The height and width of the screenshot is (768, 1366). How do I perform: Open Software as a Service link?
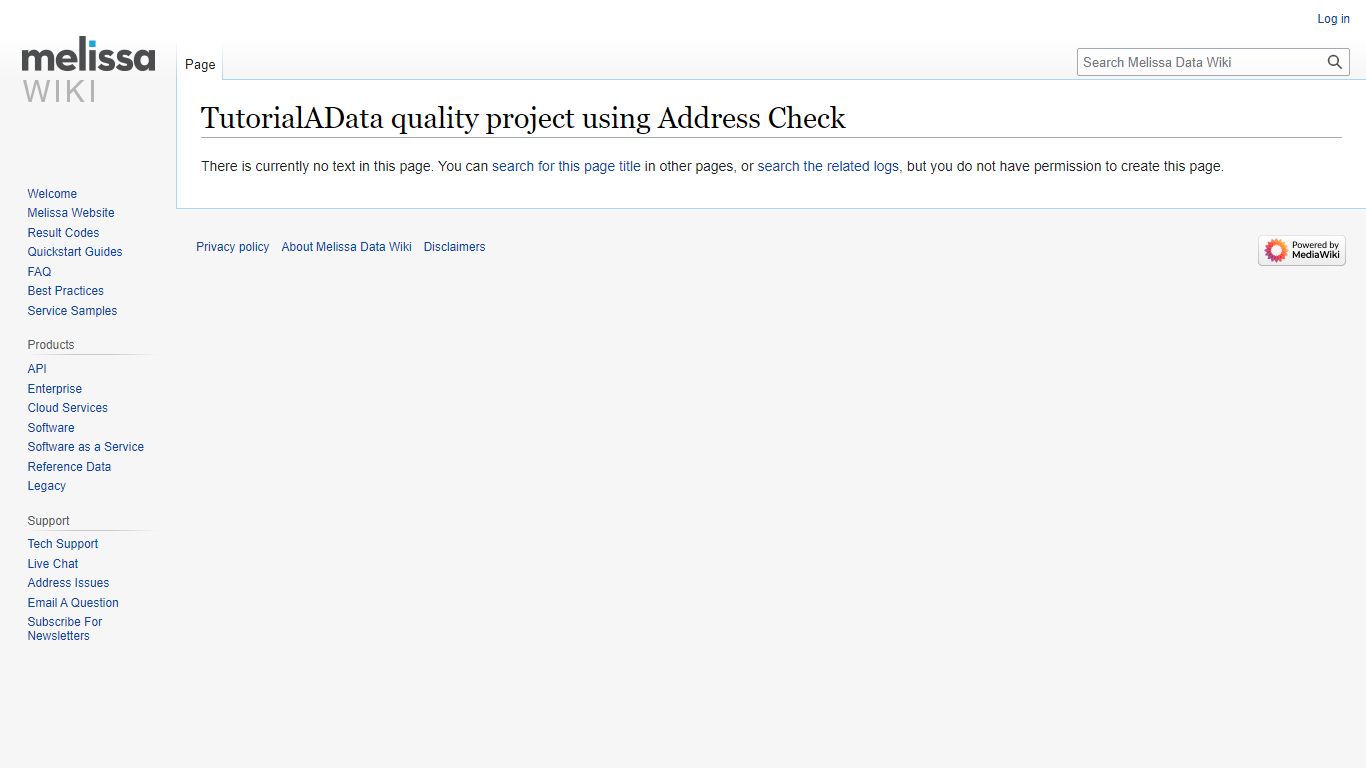pos(85,447)
